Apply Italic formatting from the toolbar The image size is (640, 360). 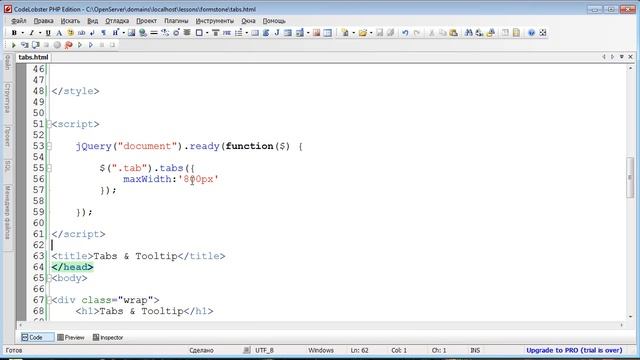[31, 33]
